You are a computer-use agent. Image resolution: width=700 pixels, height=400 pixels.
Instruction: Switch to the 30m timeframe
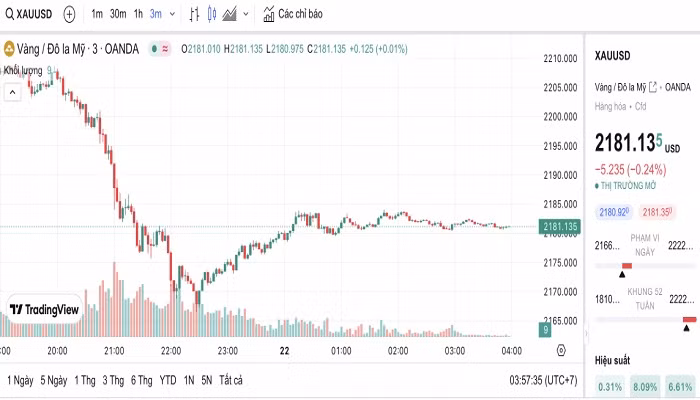click(x=117, y=15)
